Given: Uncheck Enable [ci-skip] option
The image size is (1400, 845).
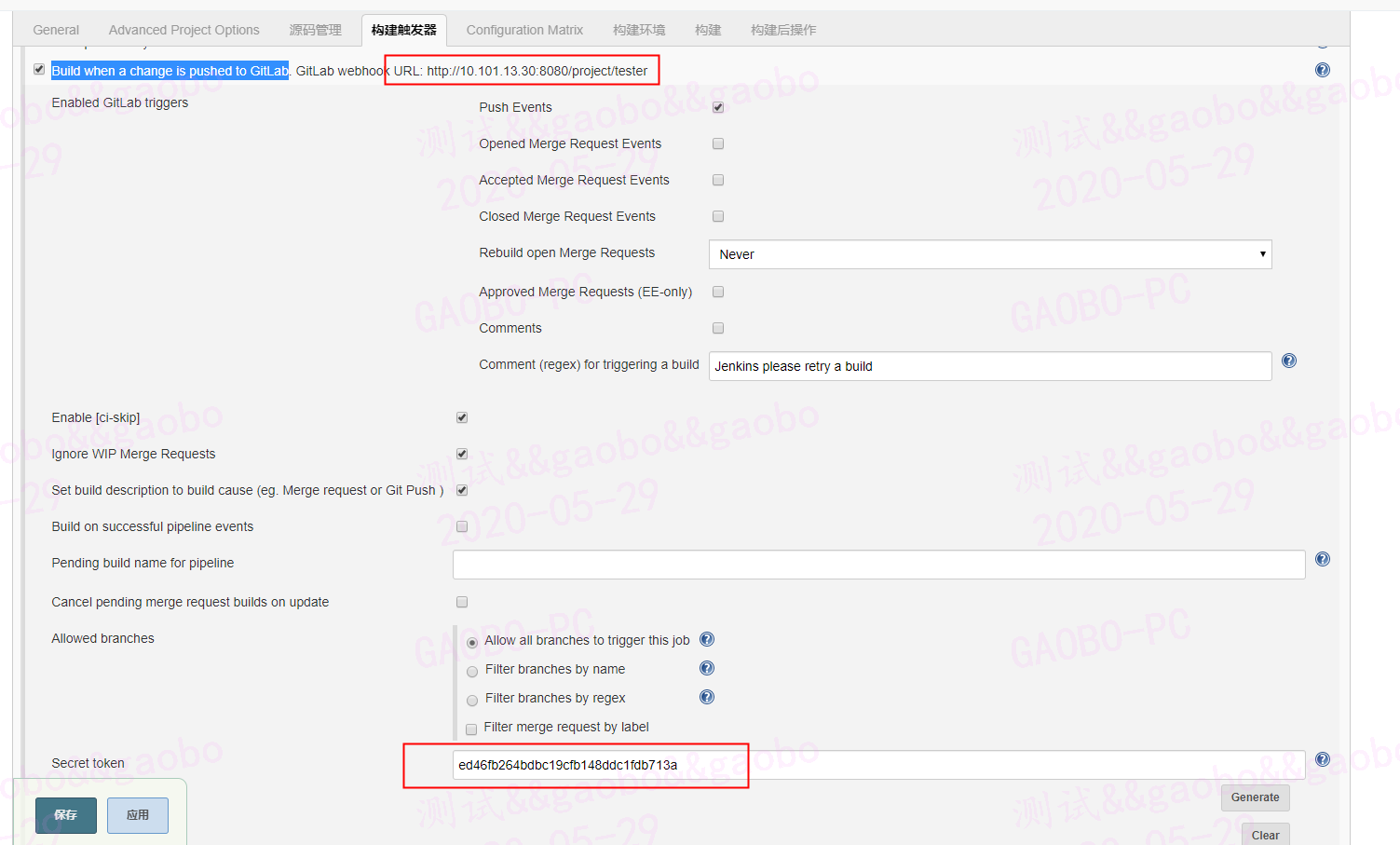Looking at the screenshot, I should (462, 417).
